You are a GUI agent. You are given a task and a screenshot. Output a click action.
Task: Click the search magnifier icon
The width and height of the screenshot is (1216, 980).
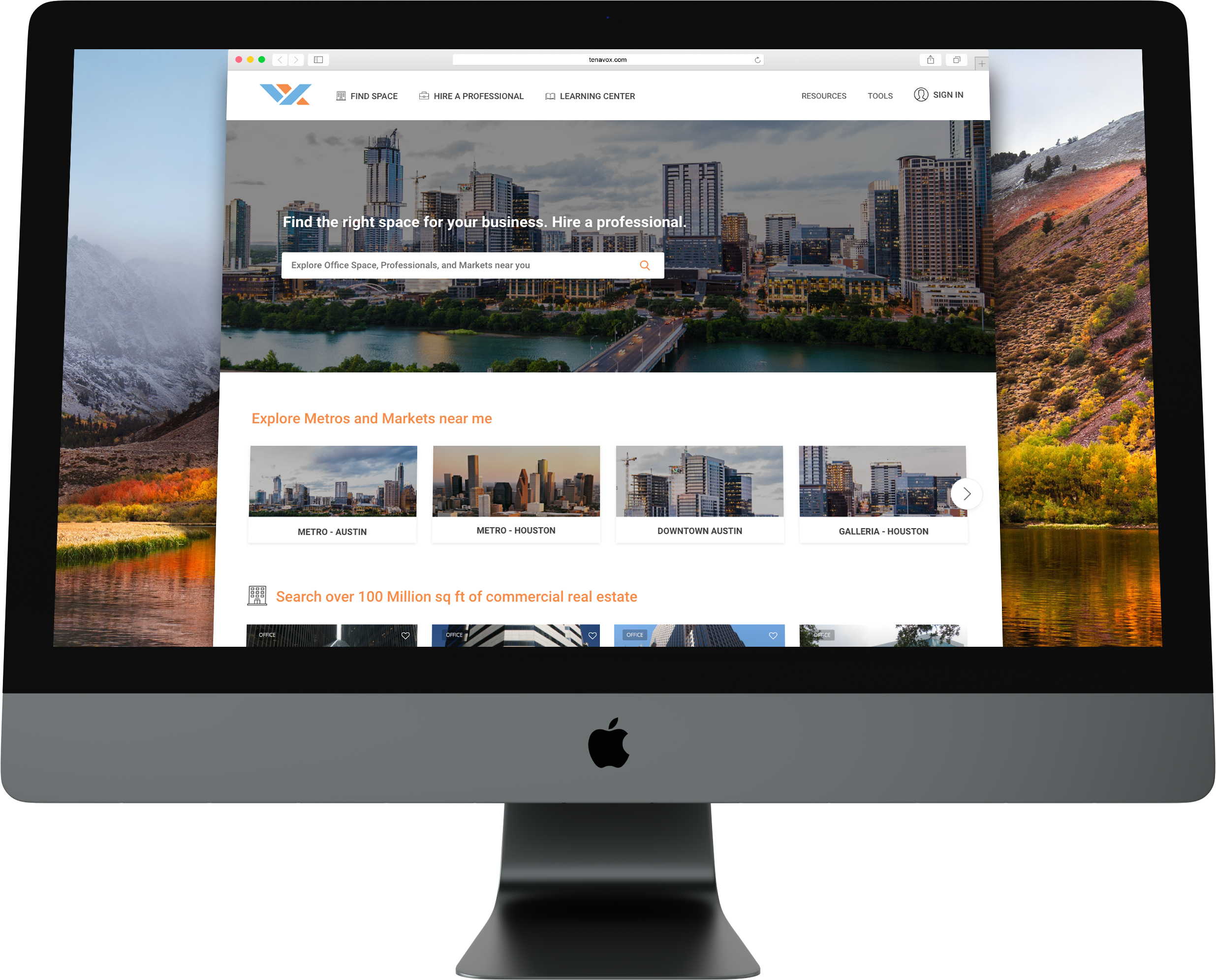point(645,264)
